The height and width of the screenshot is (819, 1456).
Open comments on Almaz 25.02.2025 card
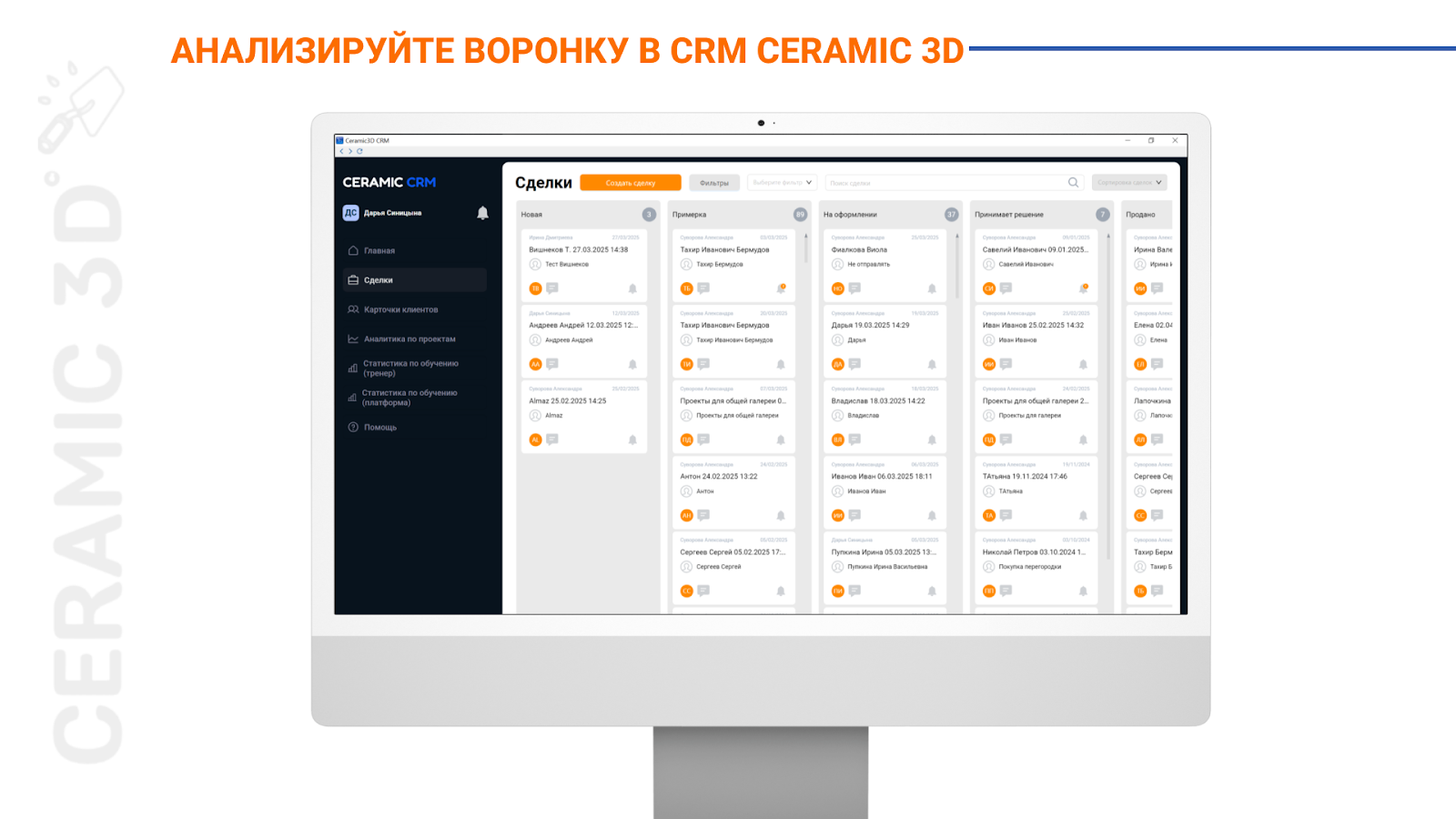point(552,440)
